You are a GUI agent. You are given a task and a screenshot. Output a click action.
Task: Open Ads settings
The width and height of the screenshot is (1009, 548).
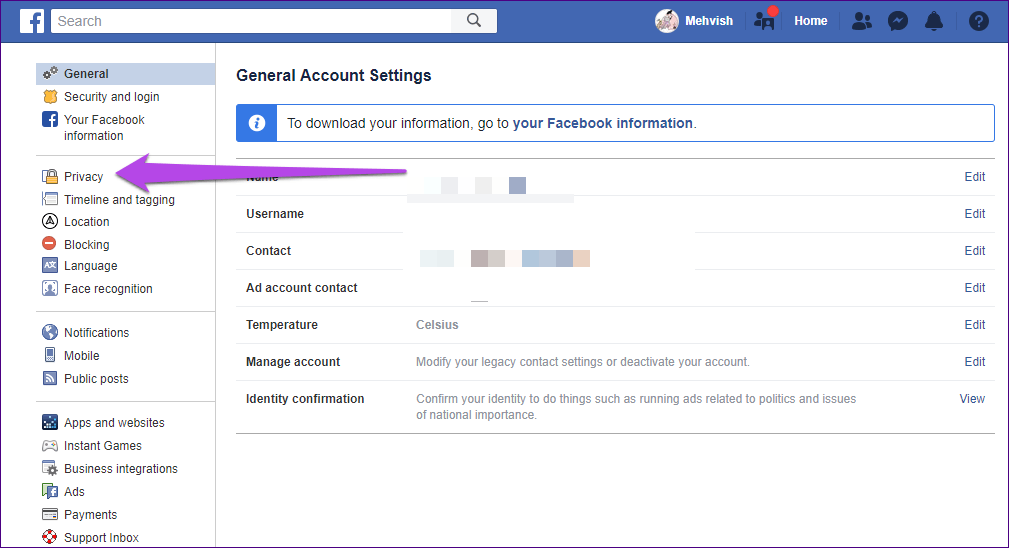pyautogui.click(x=74, y=491)
